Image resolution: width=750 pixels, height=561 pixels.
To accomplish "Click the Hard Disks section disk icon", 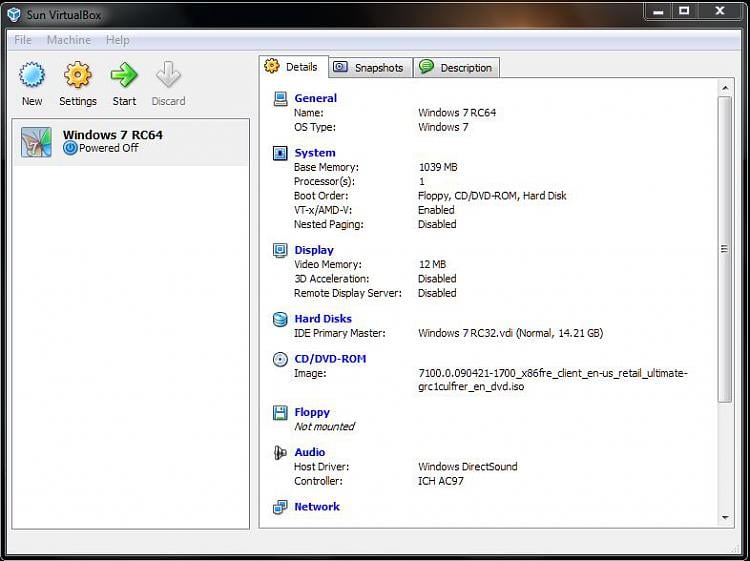I will [x=280, y=319].
